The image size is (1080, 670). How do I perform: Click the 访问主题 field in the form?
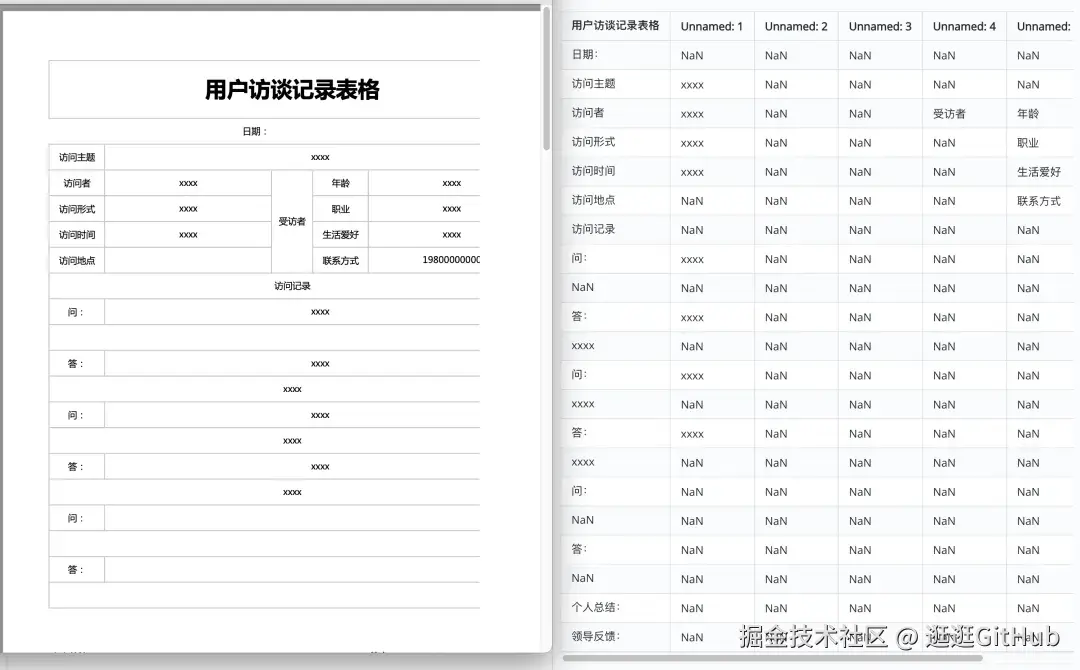[x=77, y=157]
